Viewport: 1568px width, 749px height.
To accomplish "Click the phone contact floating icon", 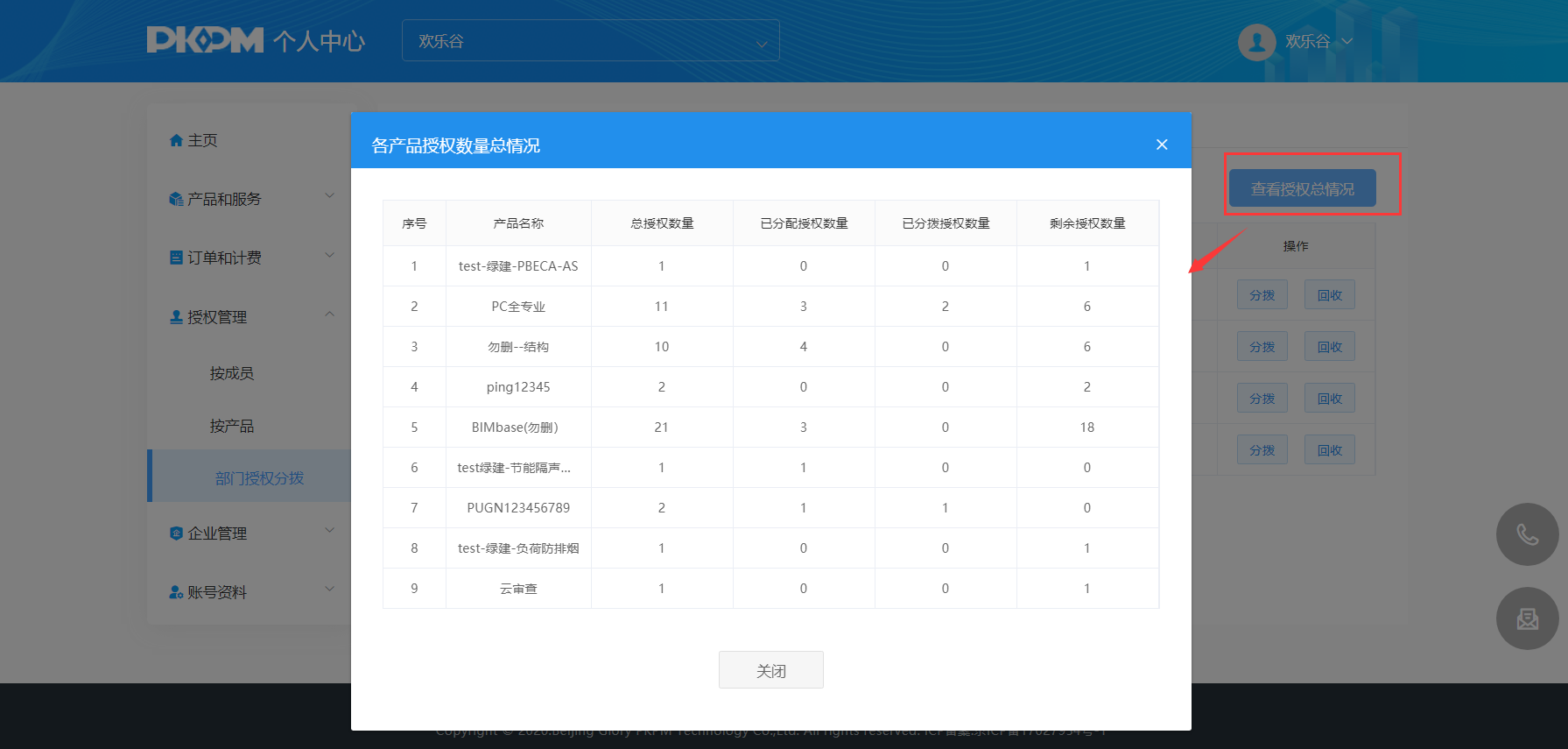I will coord(1527,534).
